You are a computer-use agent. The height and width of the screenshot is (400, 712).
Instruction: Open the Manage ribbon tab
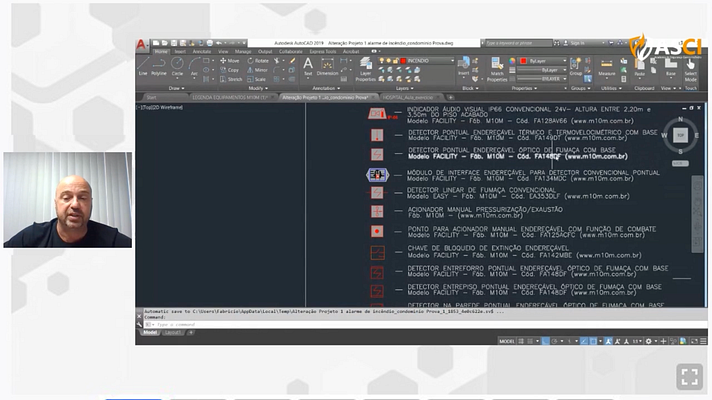(243, 52)
